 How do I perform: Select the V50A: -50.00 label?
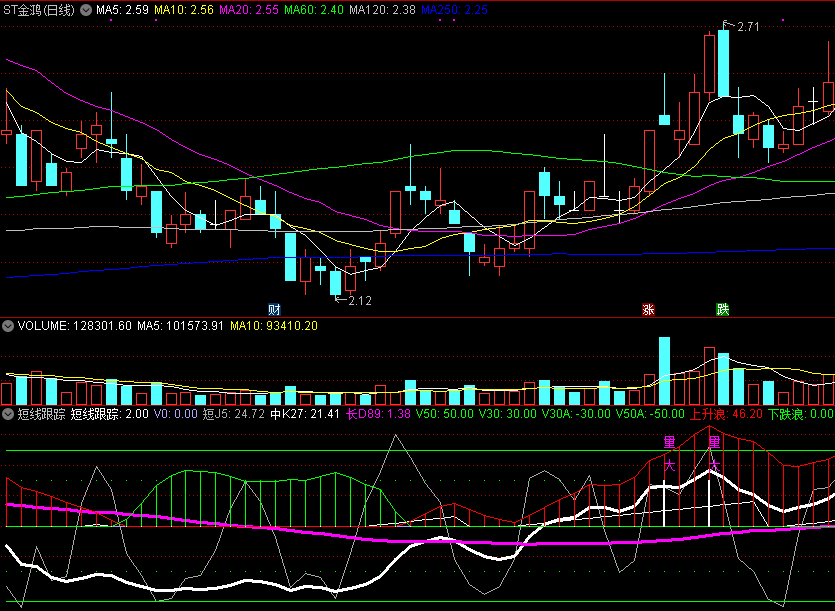(650, 413)
